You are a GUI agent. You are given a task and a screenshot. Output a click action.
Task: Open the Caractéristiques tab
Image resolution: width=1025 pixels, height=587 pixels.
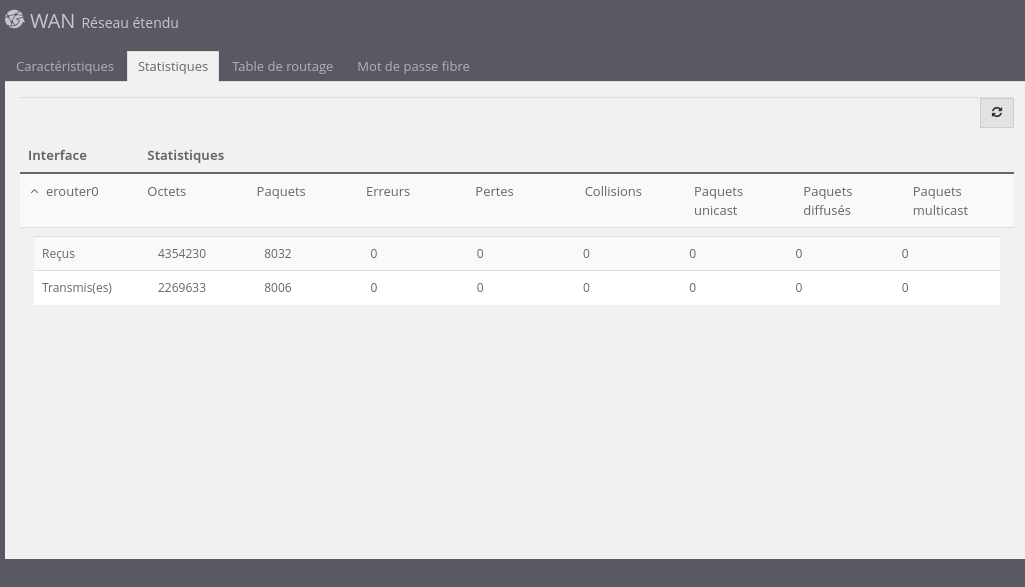[65, 66]
